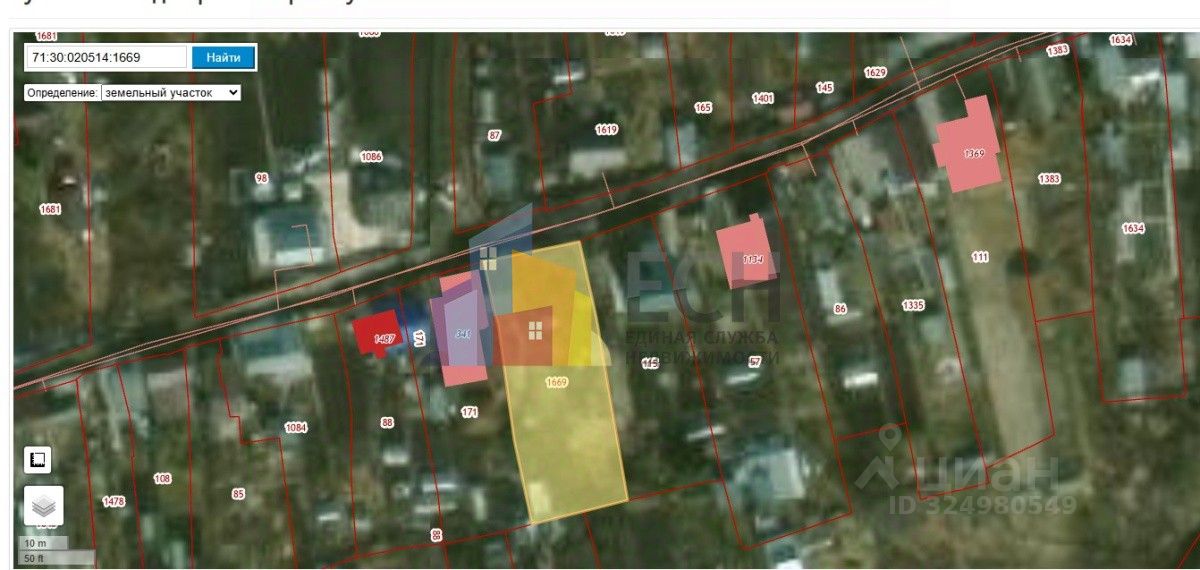The image size is (1200, 570).
Task: Select parcel label 86
Action: point(840,309)
